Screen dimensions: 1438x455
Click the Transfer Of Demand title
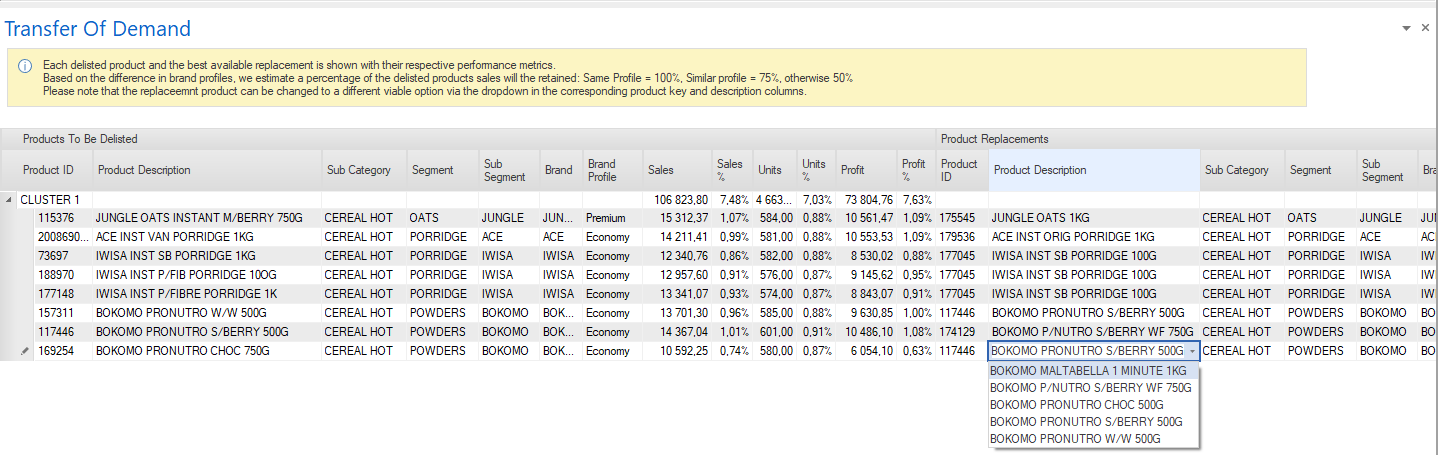pos(97,29)
